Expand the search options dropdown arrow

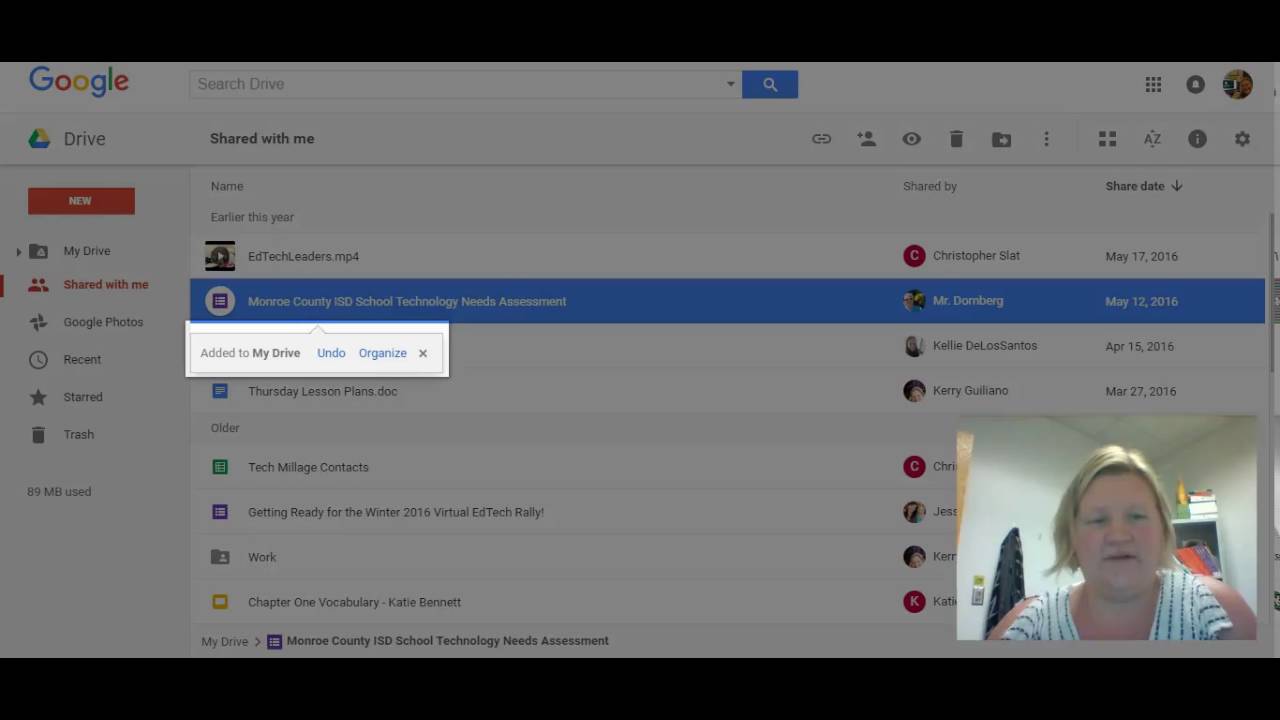tap(731, 84)
